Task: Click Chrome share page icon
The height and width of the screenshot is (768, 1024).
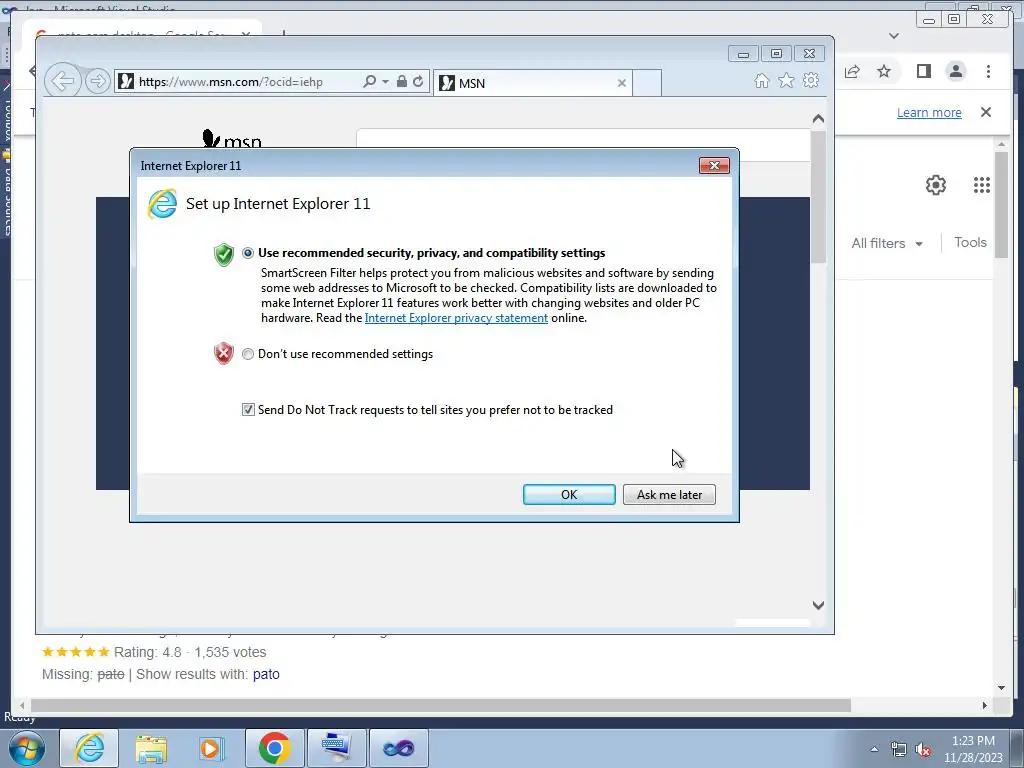Action: [852, 71]
